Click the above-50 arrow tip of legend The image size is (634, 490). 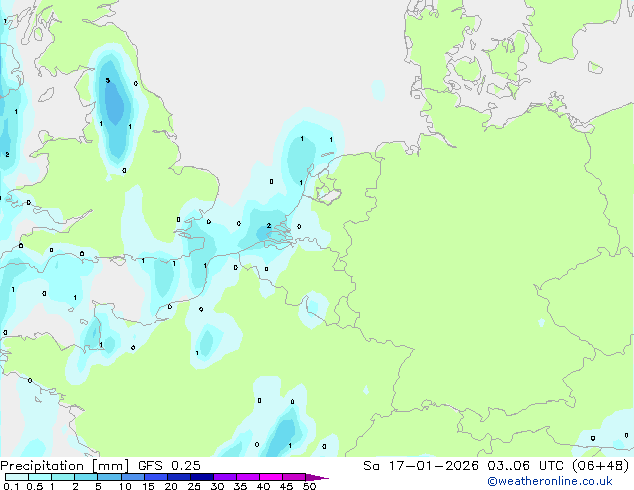click(317, 477)
